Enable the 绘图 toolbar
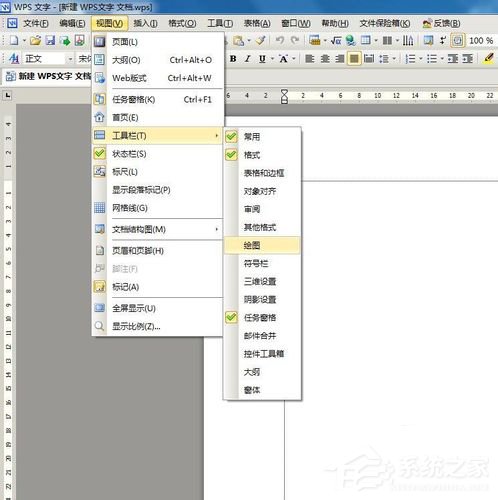This screenshot has height=500, width=498. coord(262,246)
